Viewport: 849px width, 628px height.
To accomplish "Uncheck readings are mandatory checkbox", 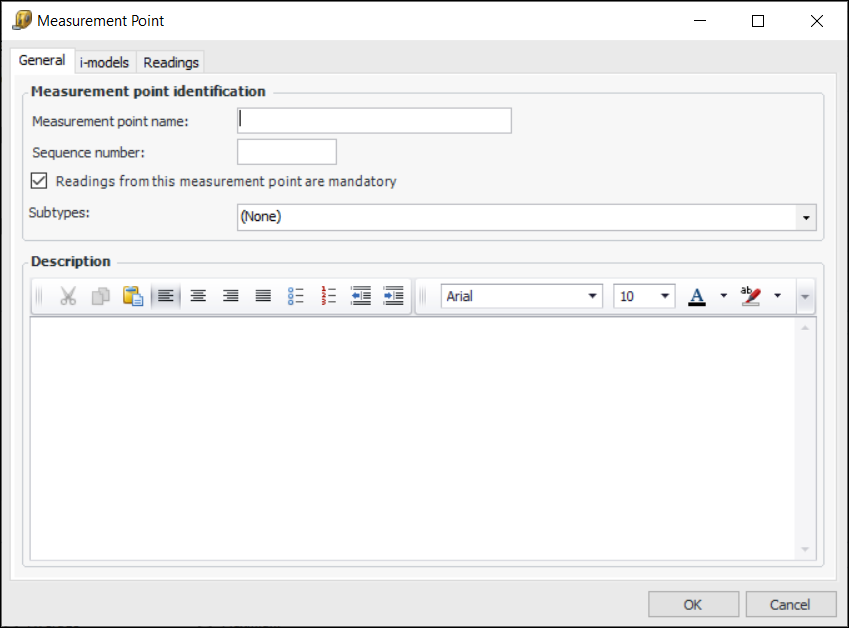I will (39, 181).
